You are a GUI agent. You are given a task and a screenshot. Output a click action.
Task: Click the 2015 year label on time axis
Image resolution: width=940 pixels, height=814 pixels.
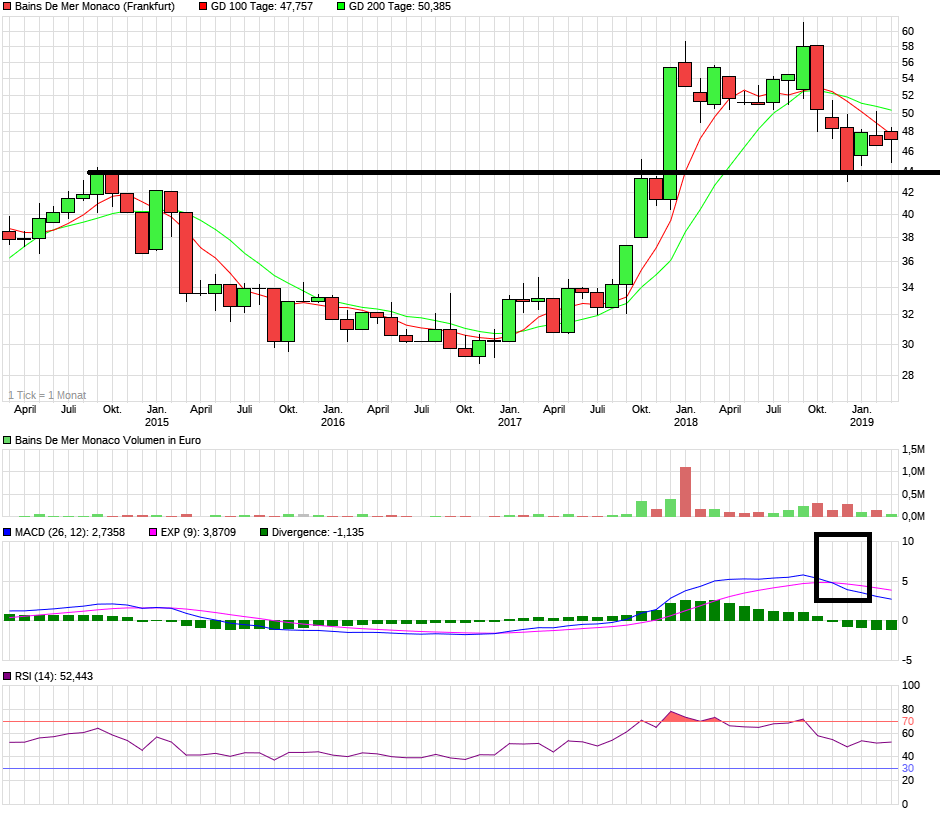point(156,422)
